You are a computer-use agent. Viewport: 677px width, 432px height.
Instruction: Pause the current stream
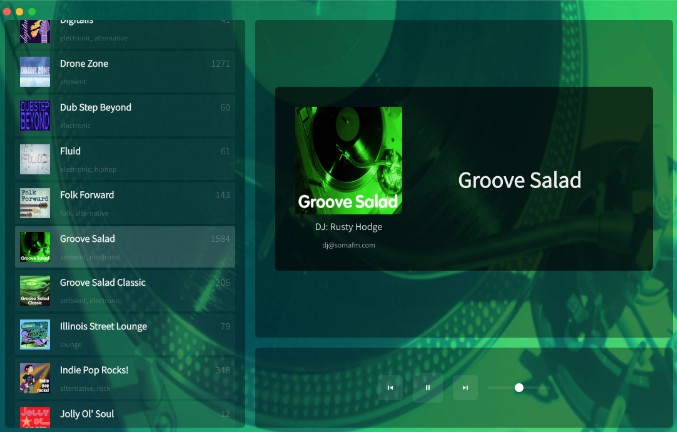click(427, 387)
